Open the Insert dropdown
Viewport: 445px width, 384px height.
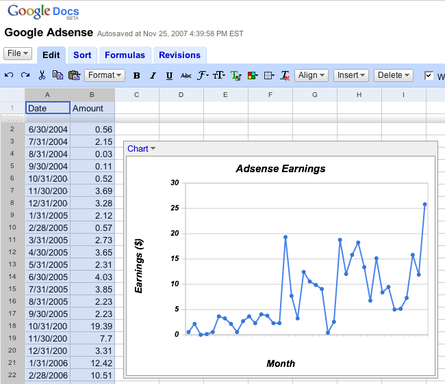(x=351, y=75)
